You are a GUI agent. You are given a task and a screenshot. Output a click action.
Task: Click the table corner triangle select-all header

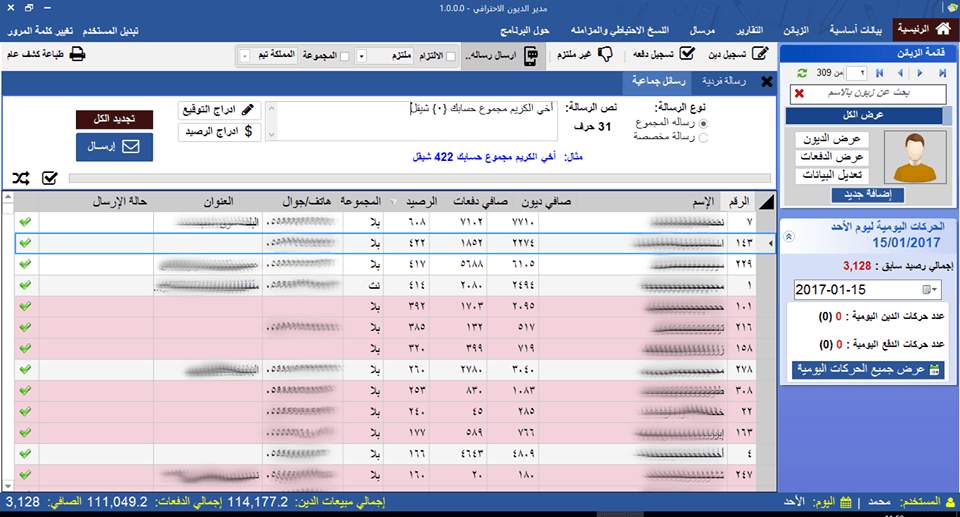(765, 202)
